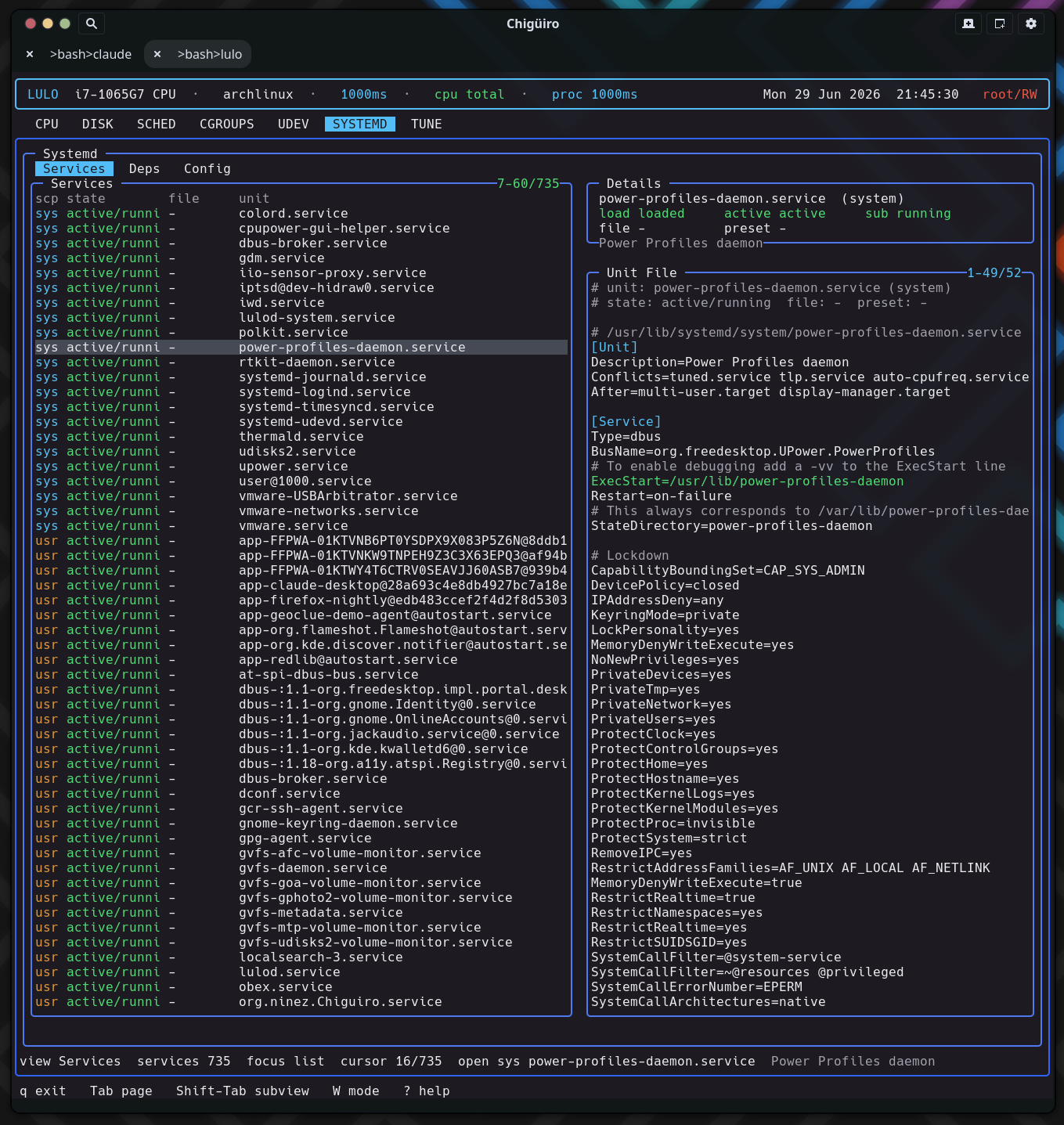The image size is (1064, 1125).
Task: Select org.ninez.Chiguiro.service row
Action: (x=301, y=1001)
